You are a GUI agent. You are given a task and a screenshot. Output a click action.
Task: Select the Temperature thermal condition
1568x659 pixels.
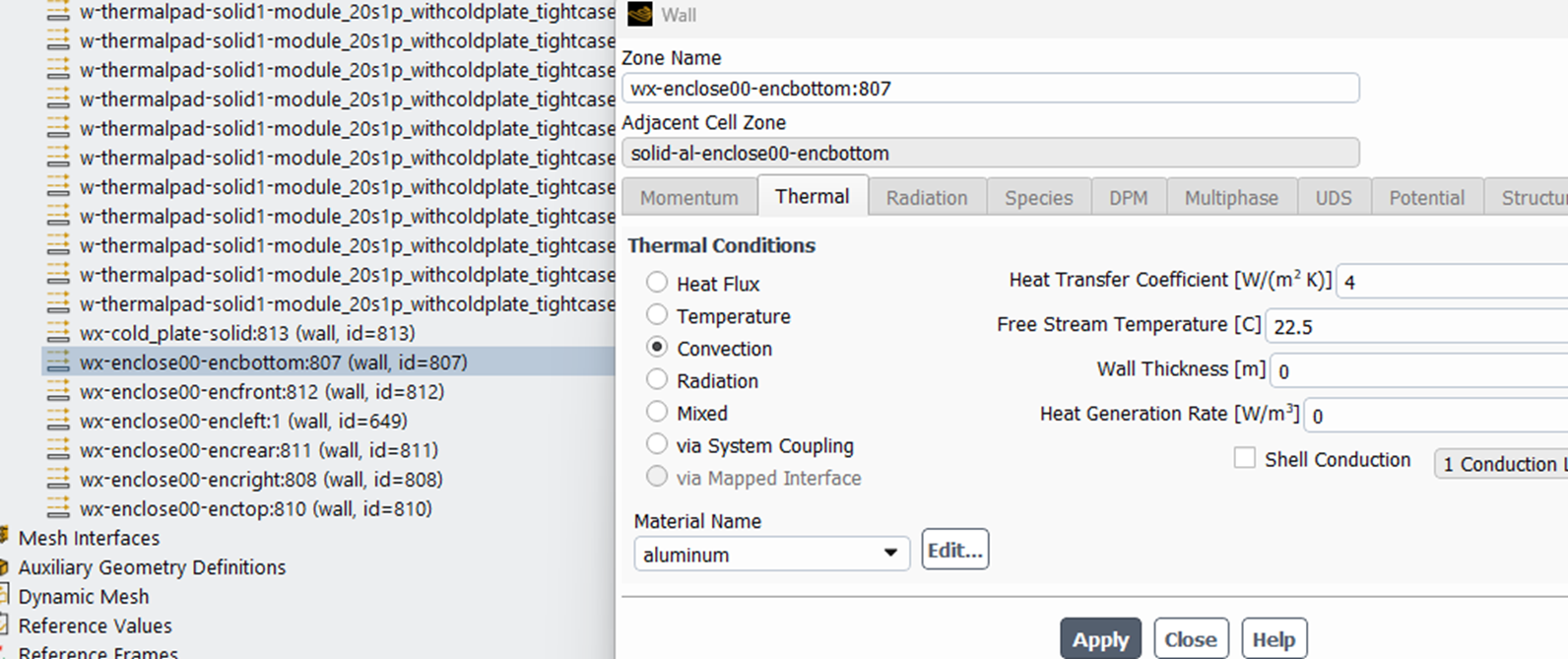pos(657,315)
